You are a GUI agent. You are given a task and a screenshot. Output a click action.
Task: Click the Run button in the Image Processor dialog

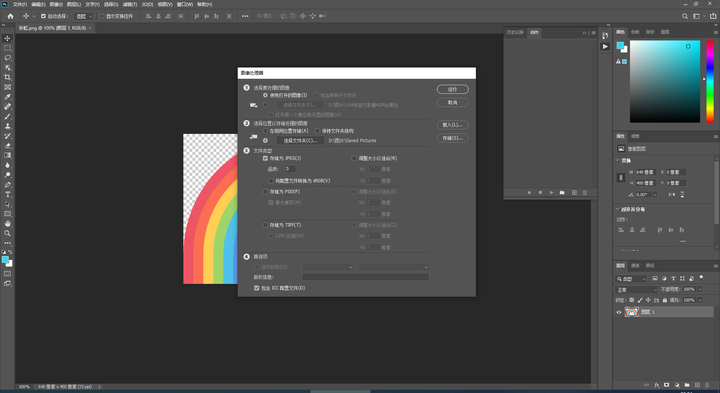(x=453, y=89)
